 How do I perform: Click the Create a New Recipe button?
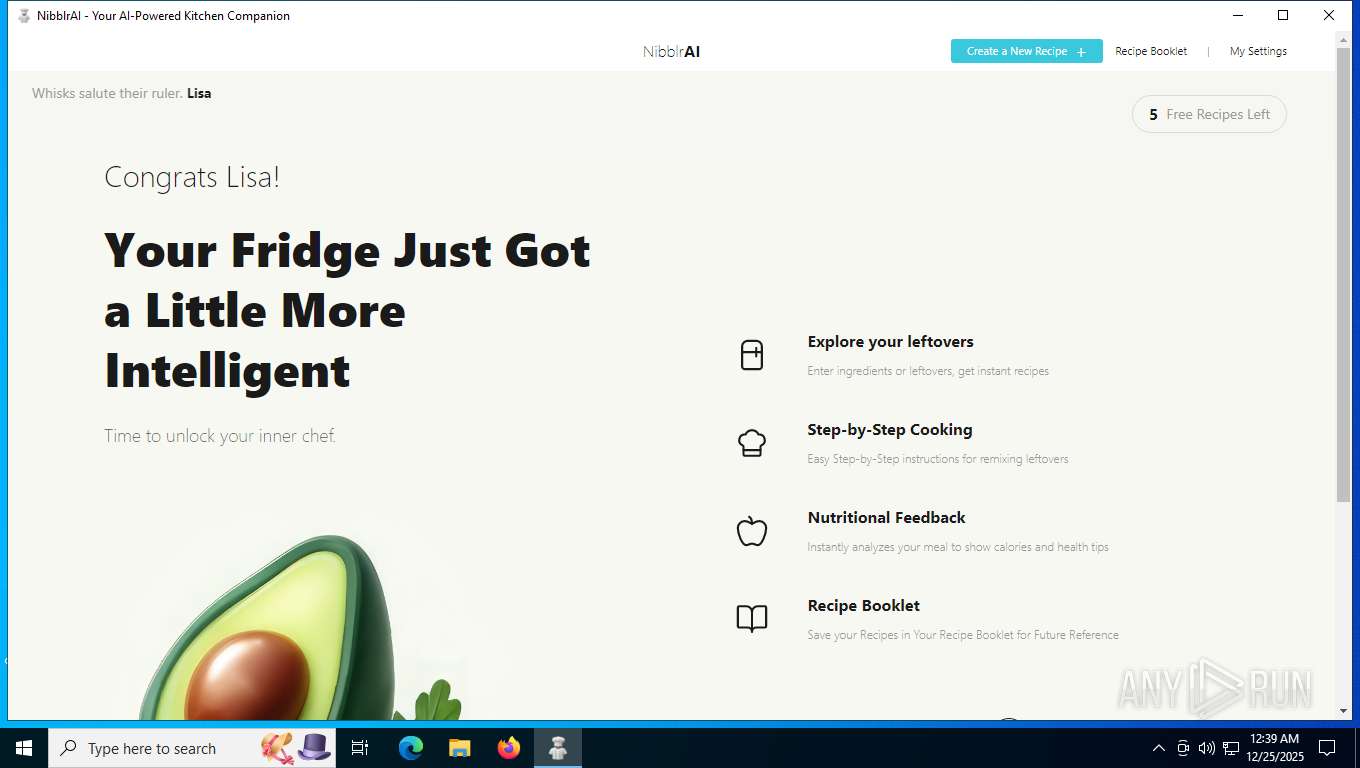click(1026, 51)
